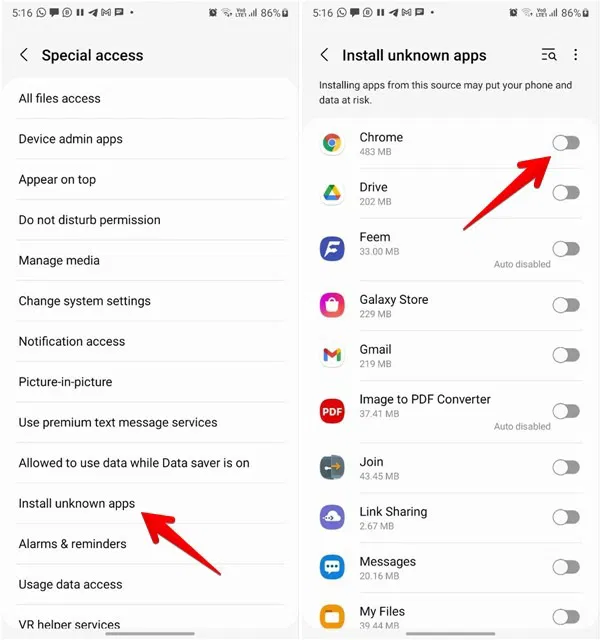Tap the Drive app icon
This screenshot has height=640, width=600.
point(332,194)
